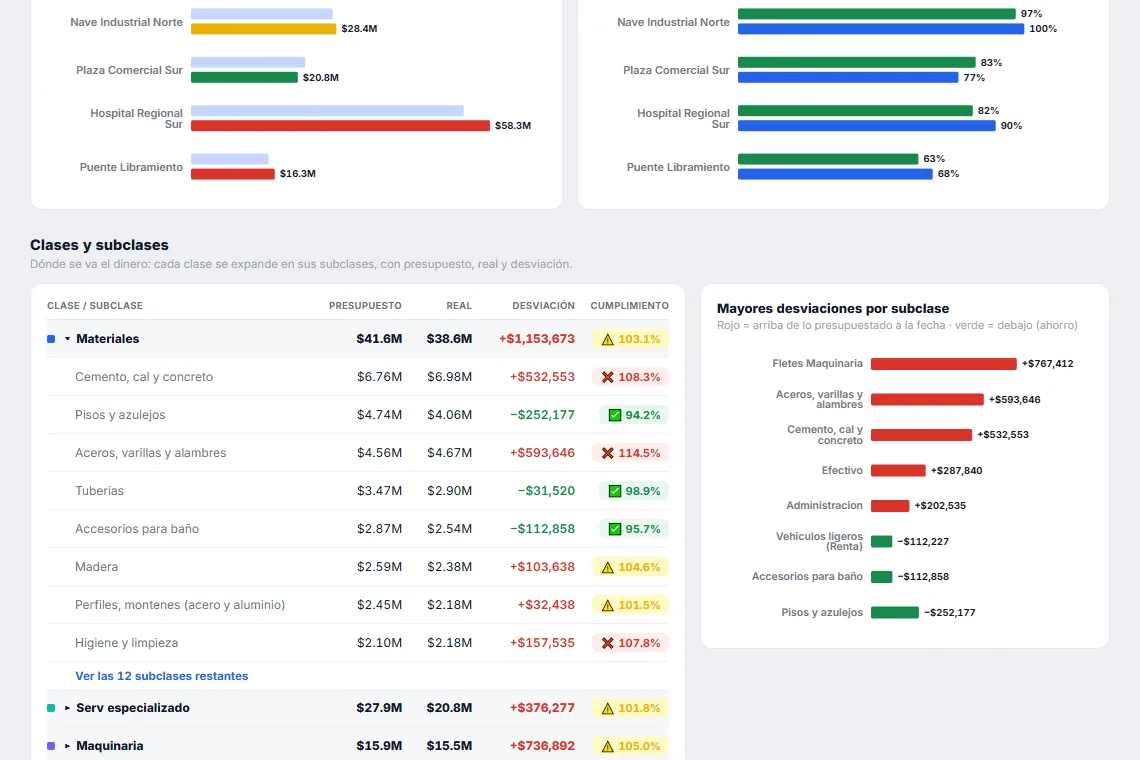This screenshot has width=1140, height=760.
Task: Click the red X icon beside 114.5%
Action: (607, 452)
